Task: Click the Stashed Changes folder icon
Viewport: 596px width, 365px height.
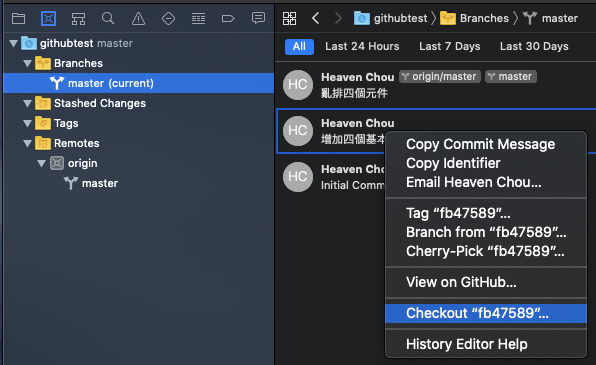Action: tap(43, 103)
